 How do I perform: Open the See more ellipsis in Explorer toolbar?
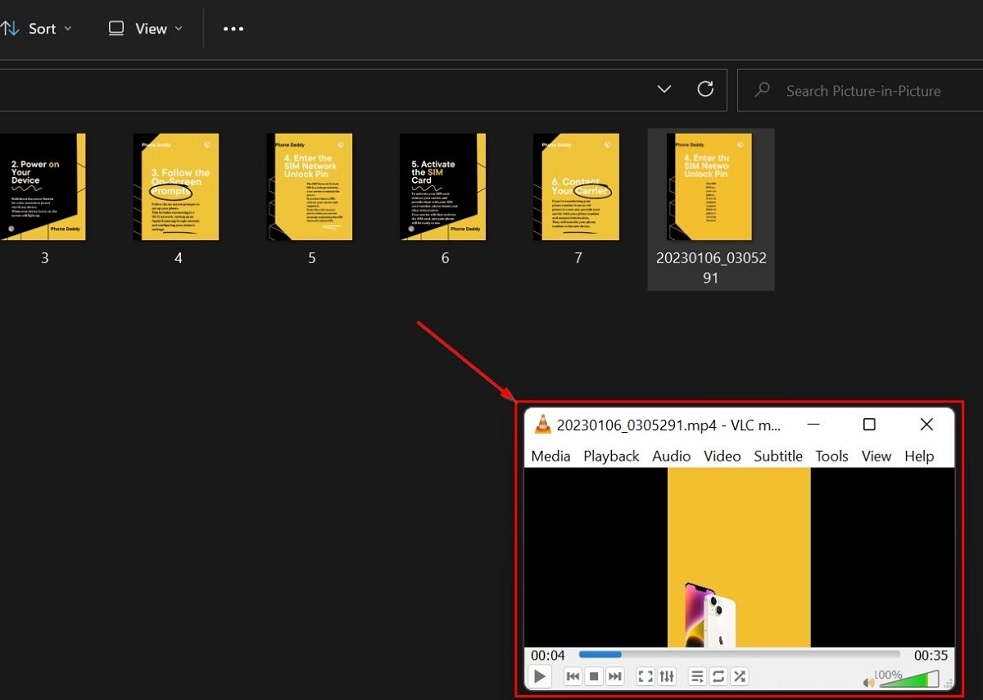pyautogui.click(x=233, y=28)
